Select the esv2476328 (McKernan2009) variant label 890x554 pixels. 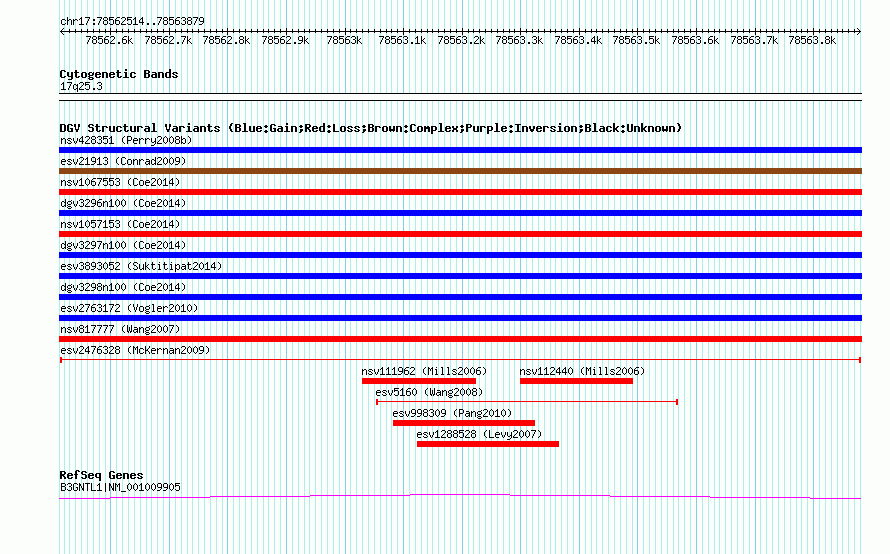[134, 350]
